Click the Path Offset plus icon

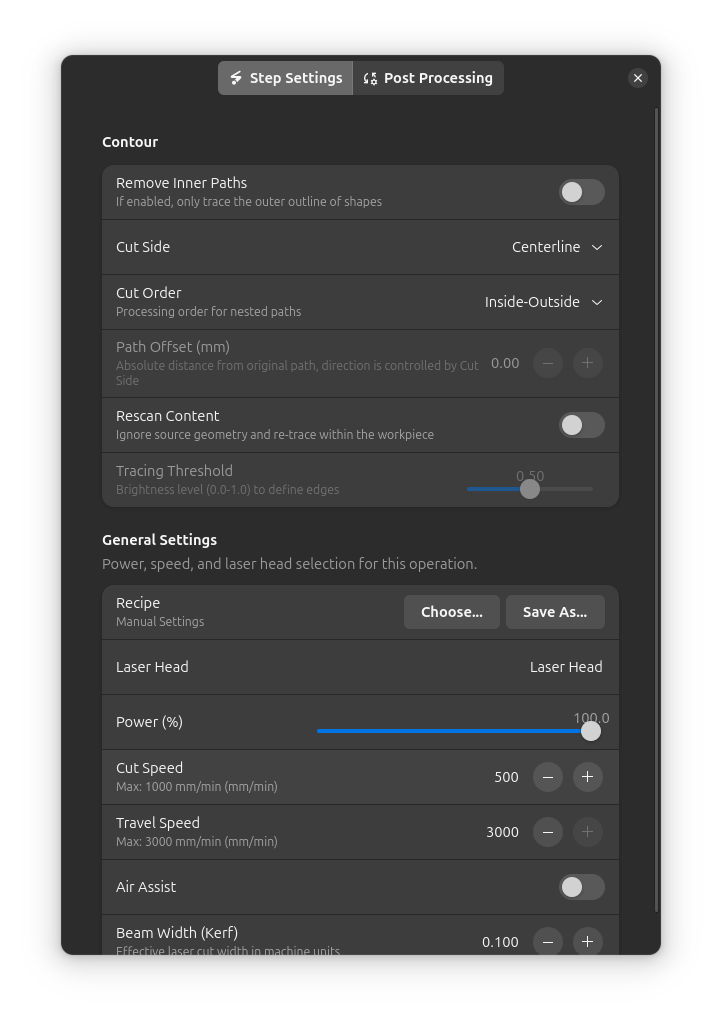click(587, 363)
